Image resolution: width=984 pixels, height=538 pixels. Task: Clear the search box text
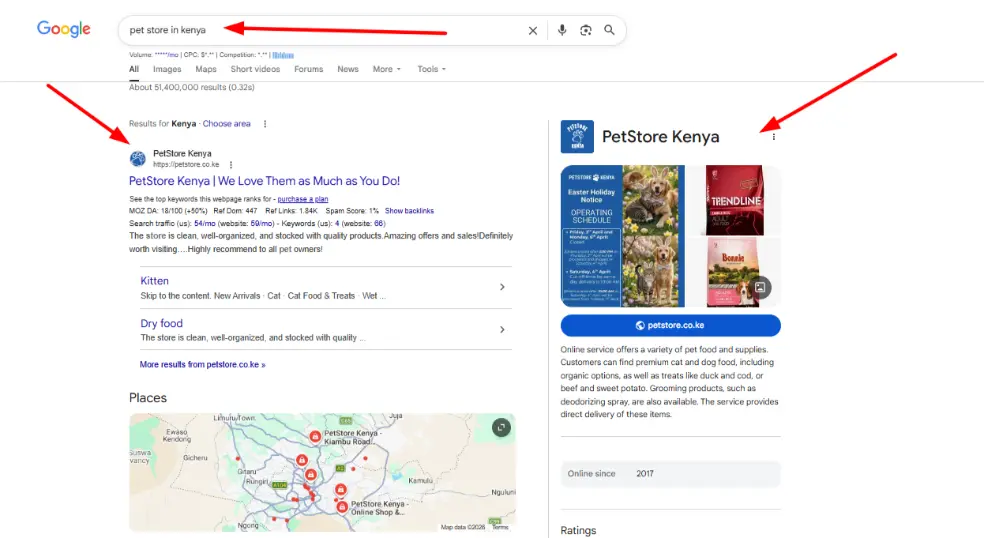click(533, 30)
